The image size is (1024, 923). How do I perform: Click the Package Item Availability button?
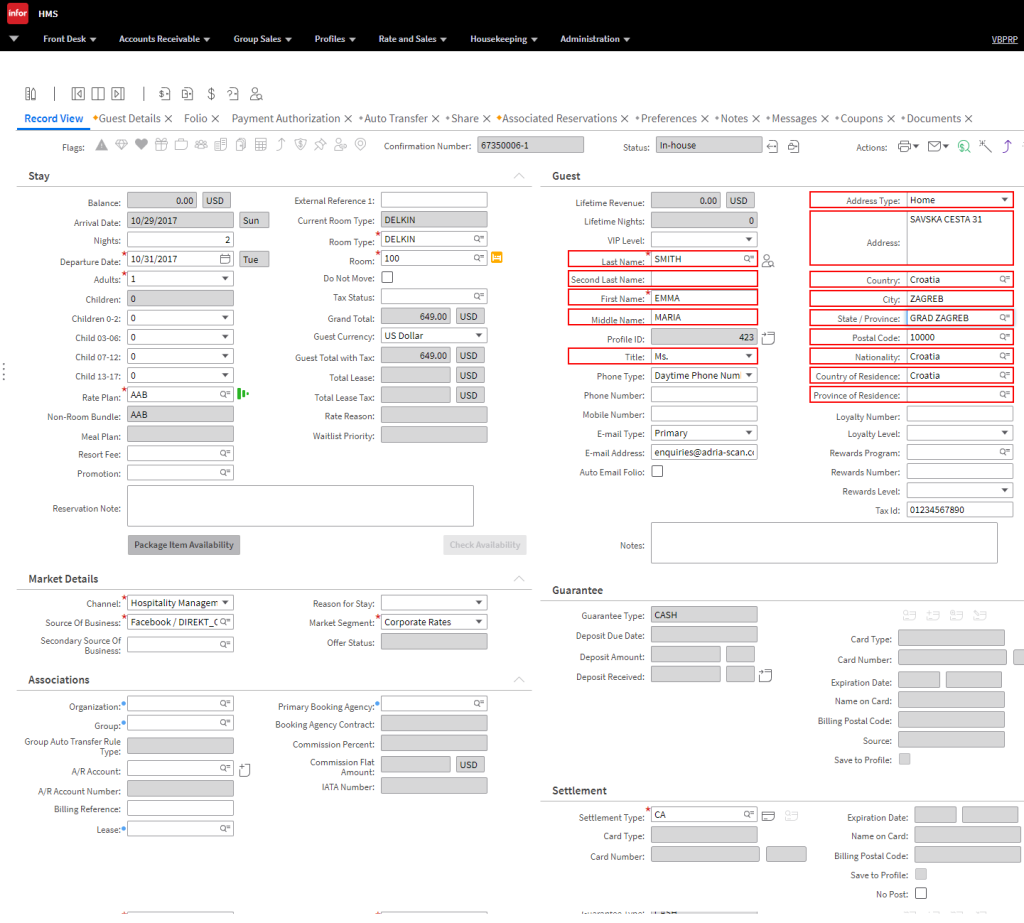point(184,545)
